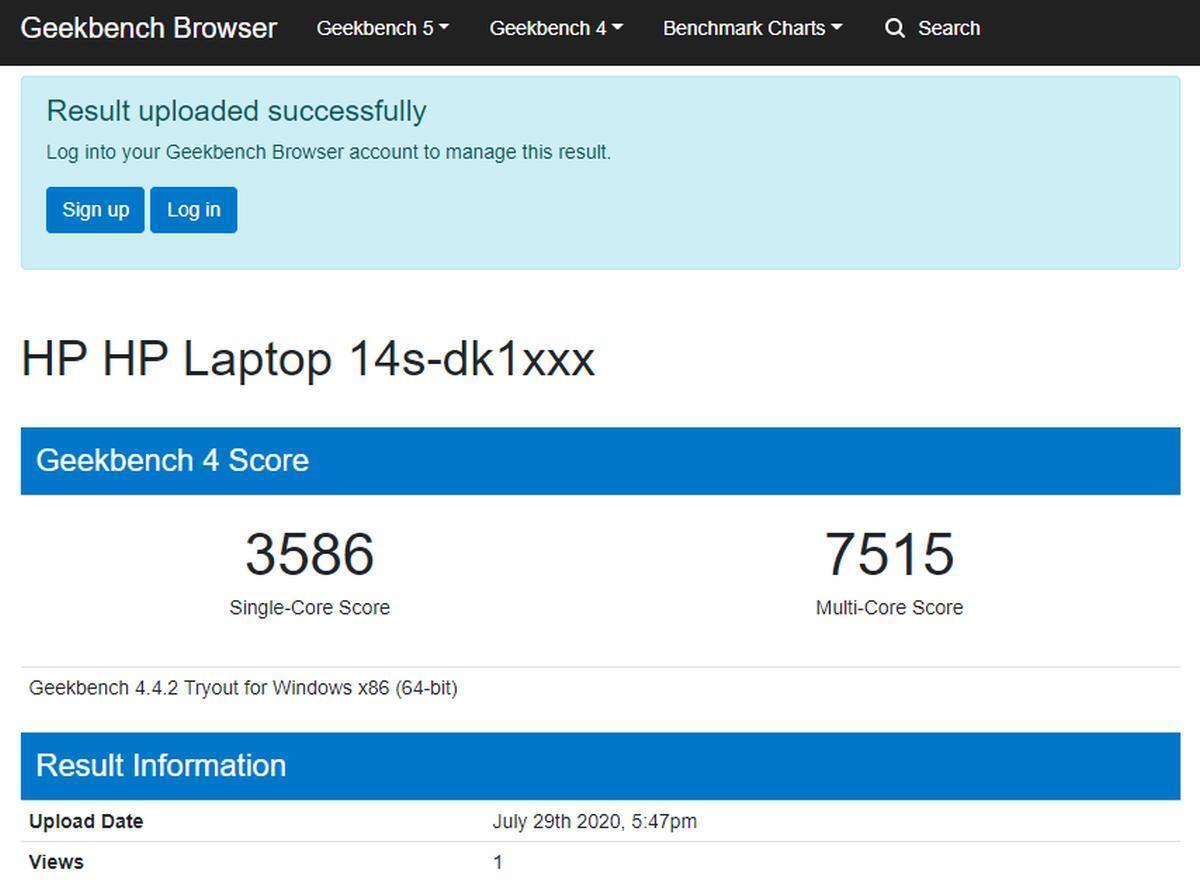Viewport: 1200px width, 894px height.
Task: Expand the Geekbench 4 dropdown menu
Action: pos(556,28)
